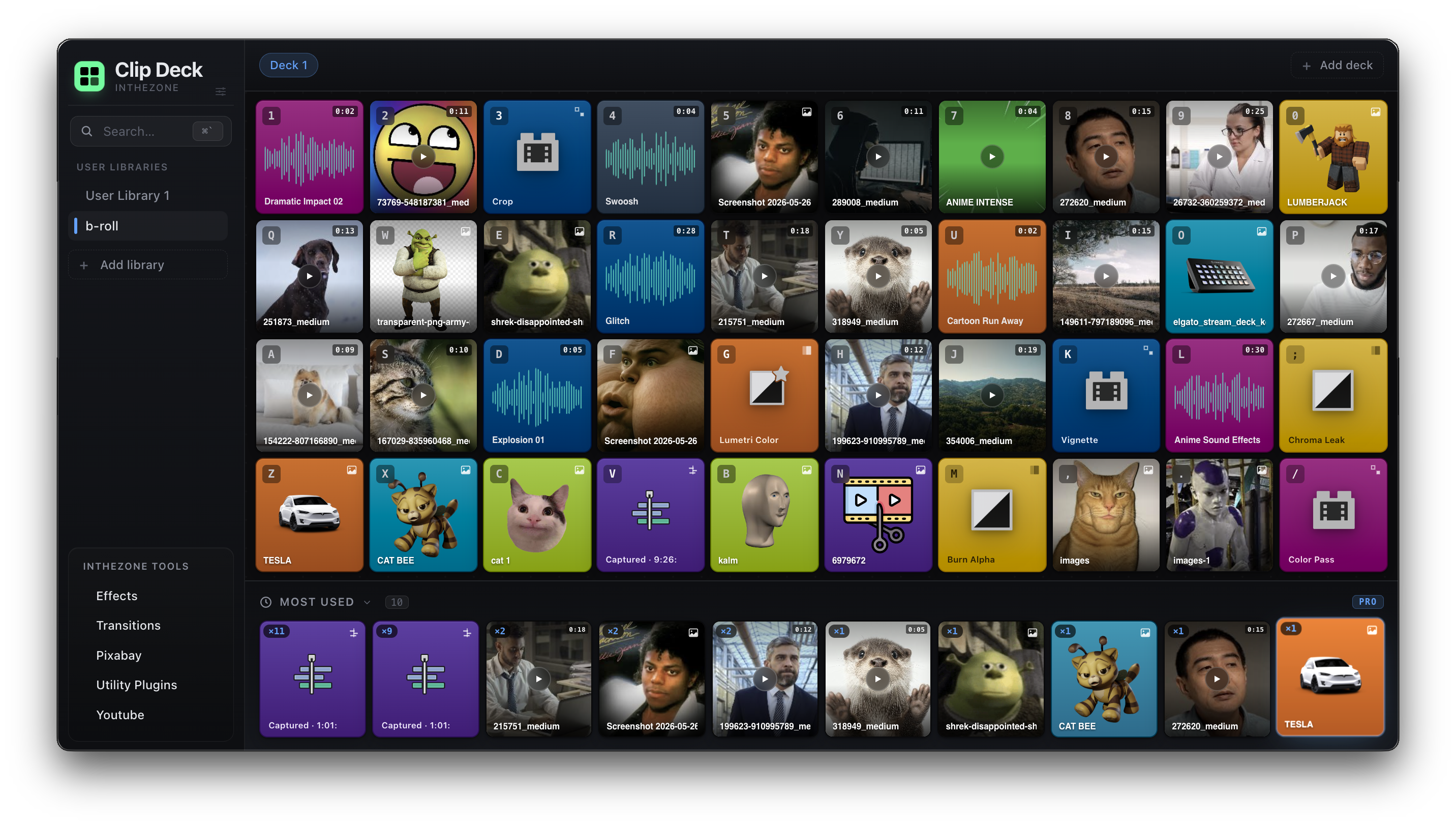Viewport: 1456px width, 826px height.
Task: Click the Anime Sound Effects waveform
Action: pyautogui.click(x=1219, y=397)
